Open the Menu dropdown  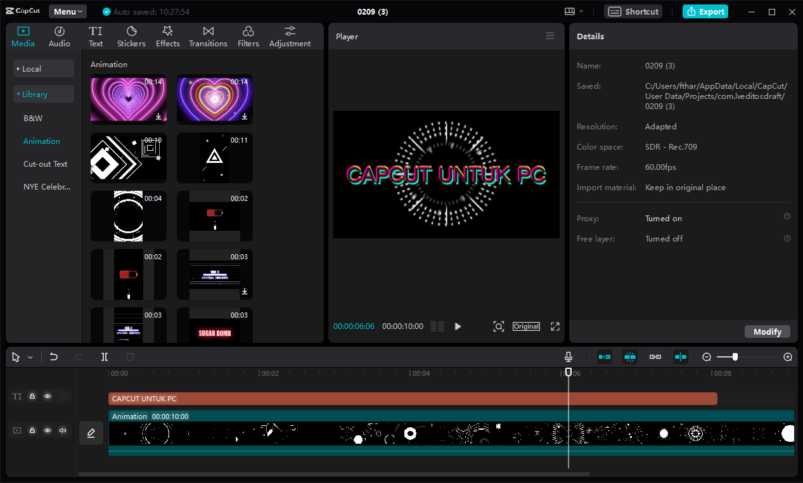68,11
